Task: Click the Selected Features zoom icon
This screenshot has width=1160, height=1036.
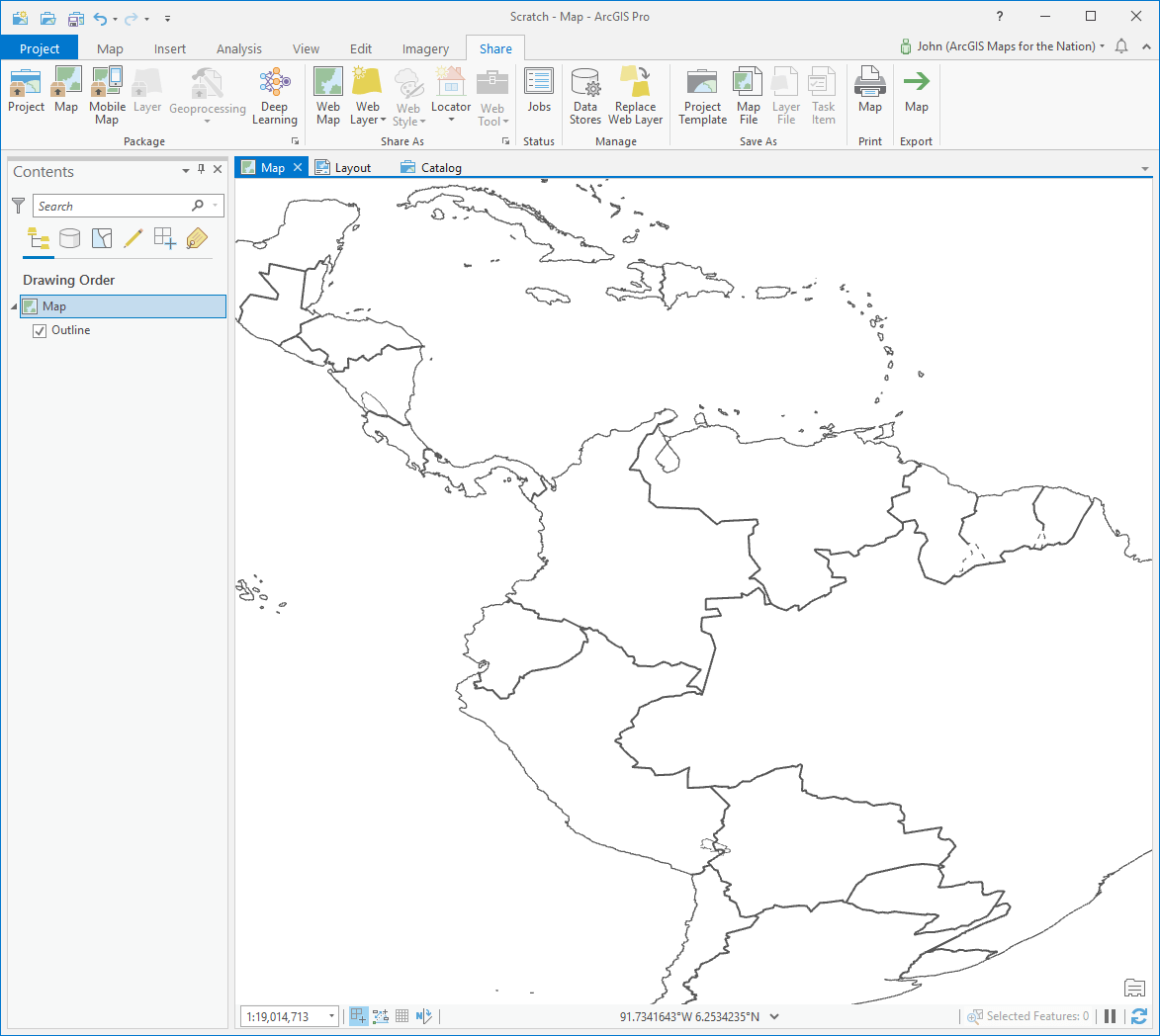Action: click(x=975, y=1017)
